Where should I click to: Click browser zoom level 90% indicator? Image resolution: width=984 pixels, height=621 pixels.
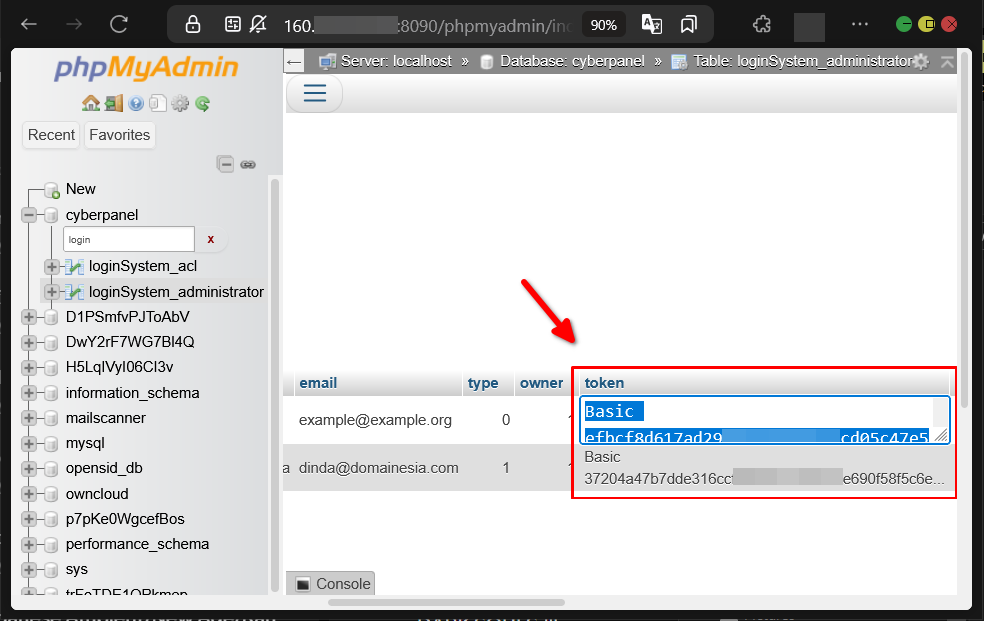click(603, 25)
